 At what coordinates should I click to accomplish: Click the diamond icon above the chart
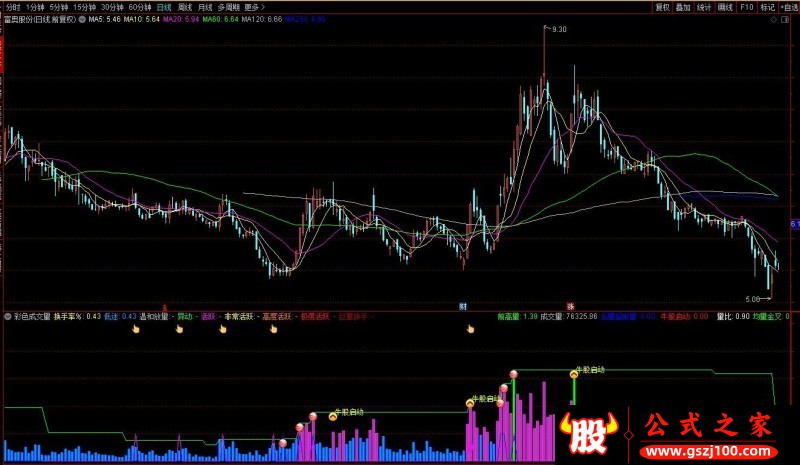(x=773, y=19)
